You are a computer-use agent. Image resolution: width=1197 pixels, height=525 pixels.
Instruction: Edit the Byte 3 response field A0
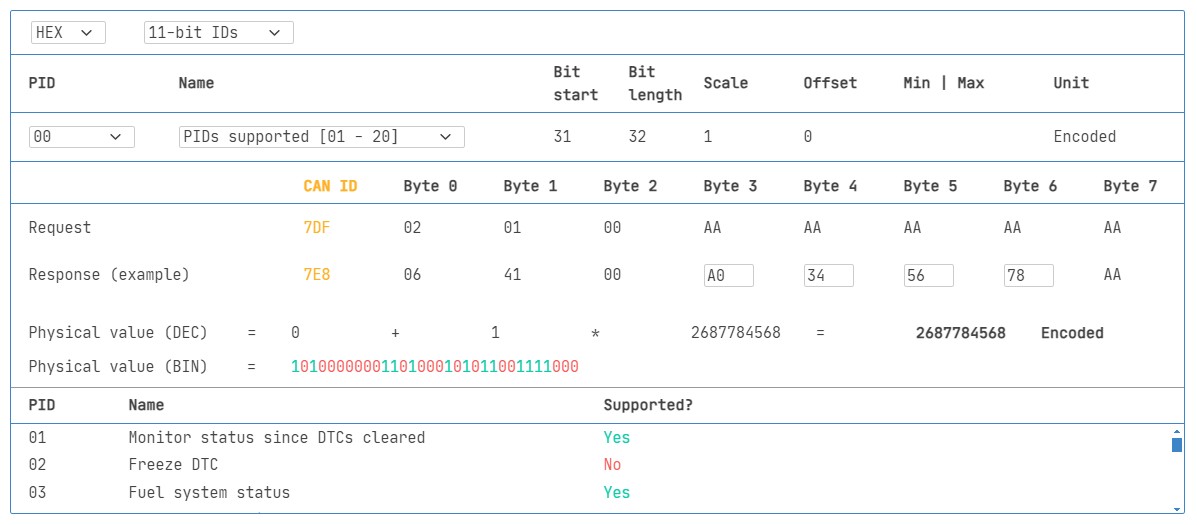[728, 275]
